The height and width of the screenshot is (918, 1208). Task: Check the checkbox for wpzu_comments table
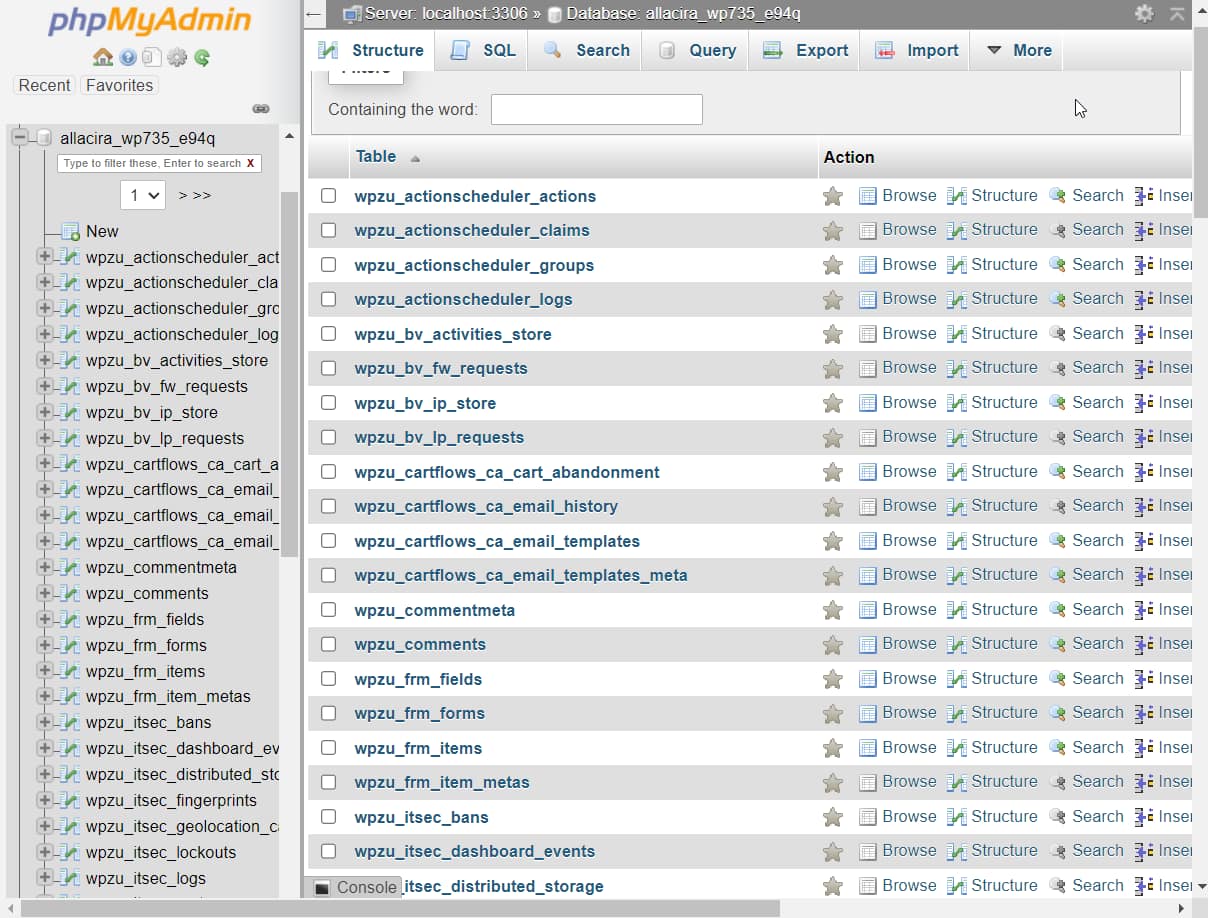pyautogui.click(x=328, y=644)
